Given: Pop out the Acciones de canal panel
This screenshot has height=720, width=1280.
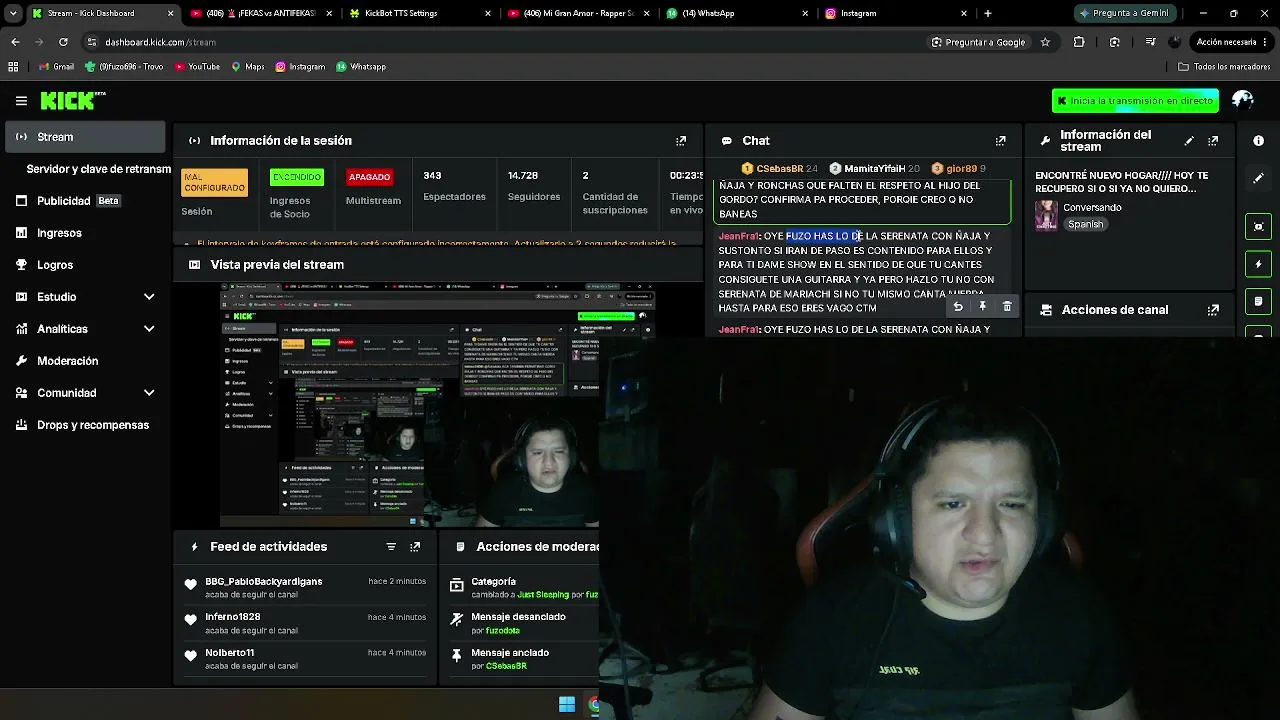Looking at the screenshot, I should point(1213,310).
